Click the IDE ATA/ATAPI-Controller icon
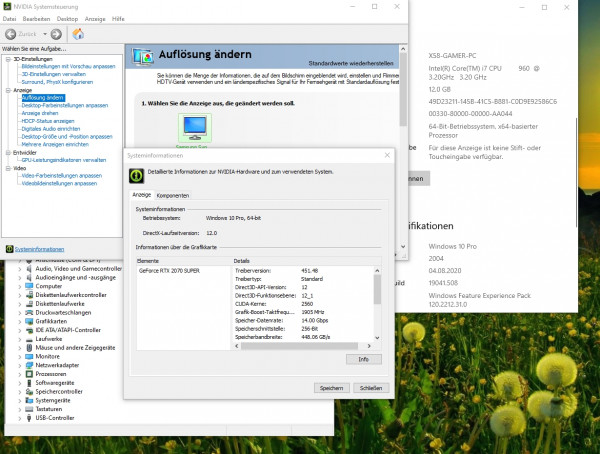Image resolution: width=600 pixels, height=454 pixels. pyautogui.click(x=29, y=330)
